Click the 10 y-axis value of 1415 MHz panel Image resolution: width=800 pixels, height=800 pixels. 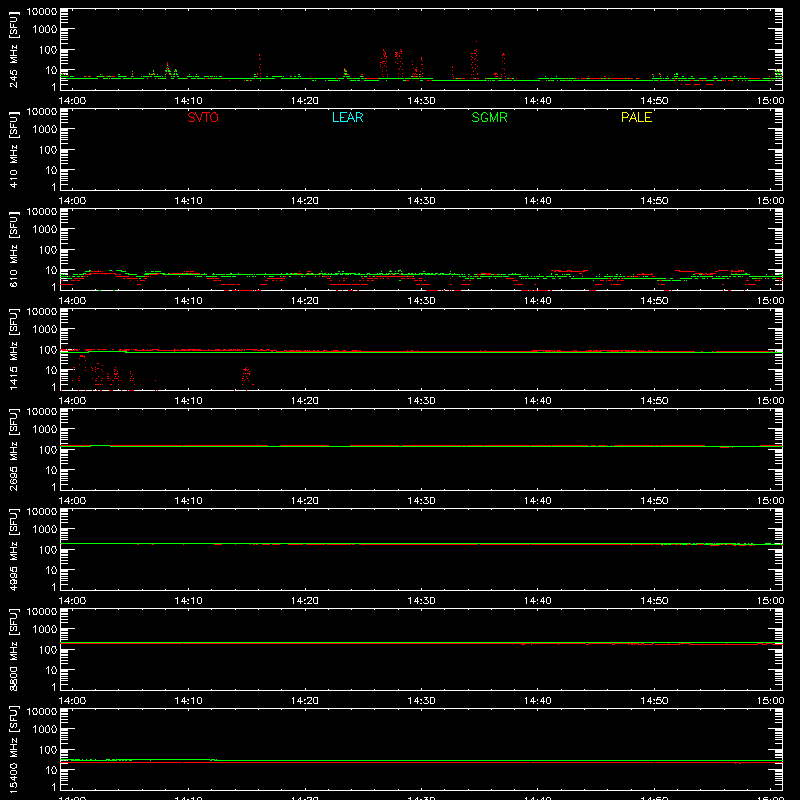(51, 370)
